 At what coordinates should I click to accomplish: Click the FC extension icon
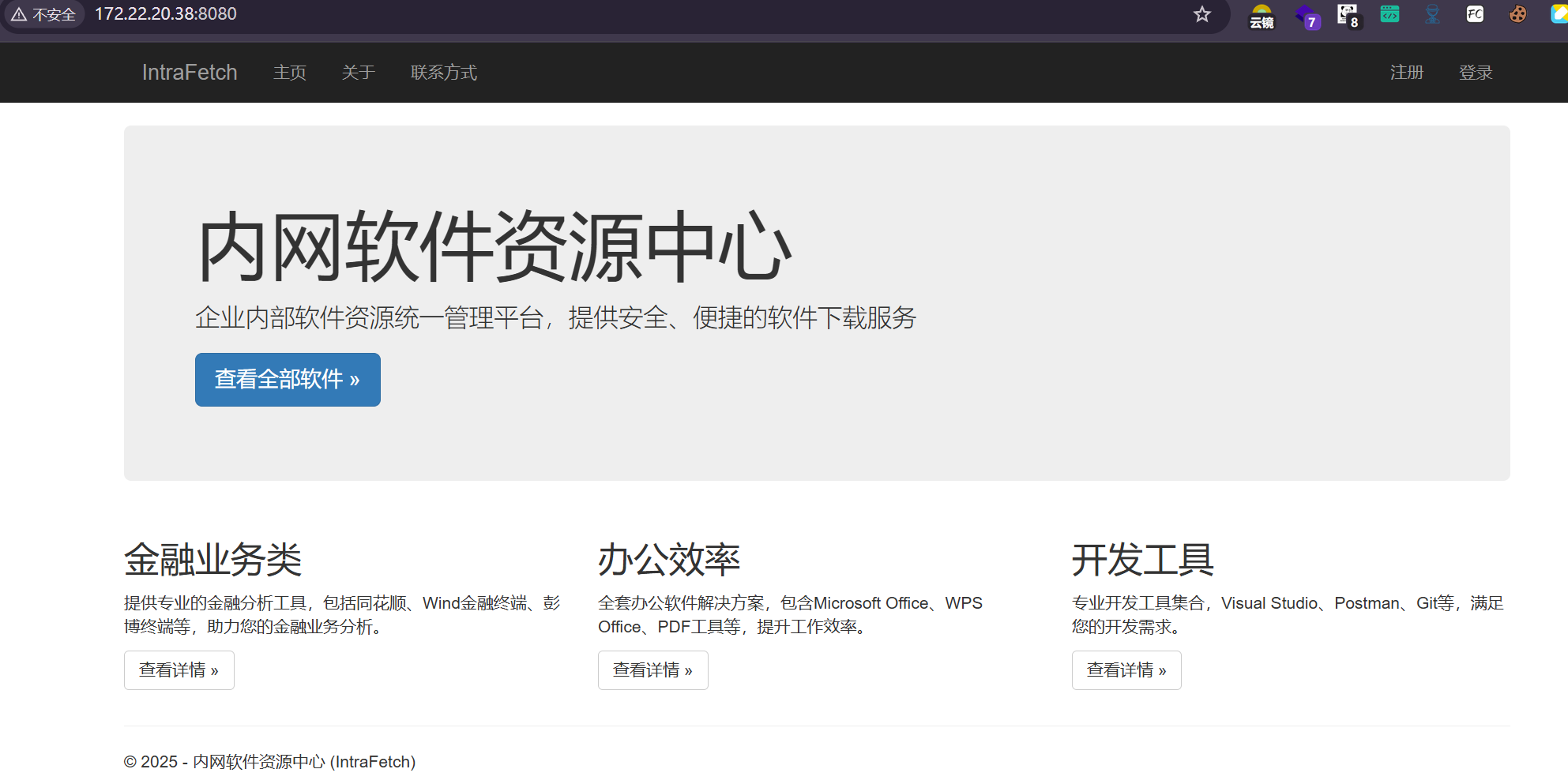coord(1474,14)
